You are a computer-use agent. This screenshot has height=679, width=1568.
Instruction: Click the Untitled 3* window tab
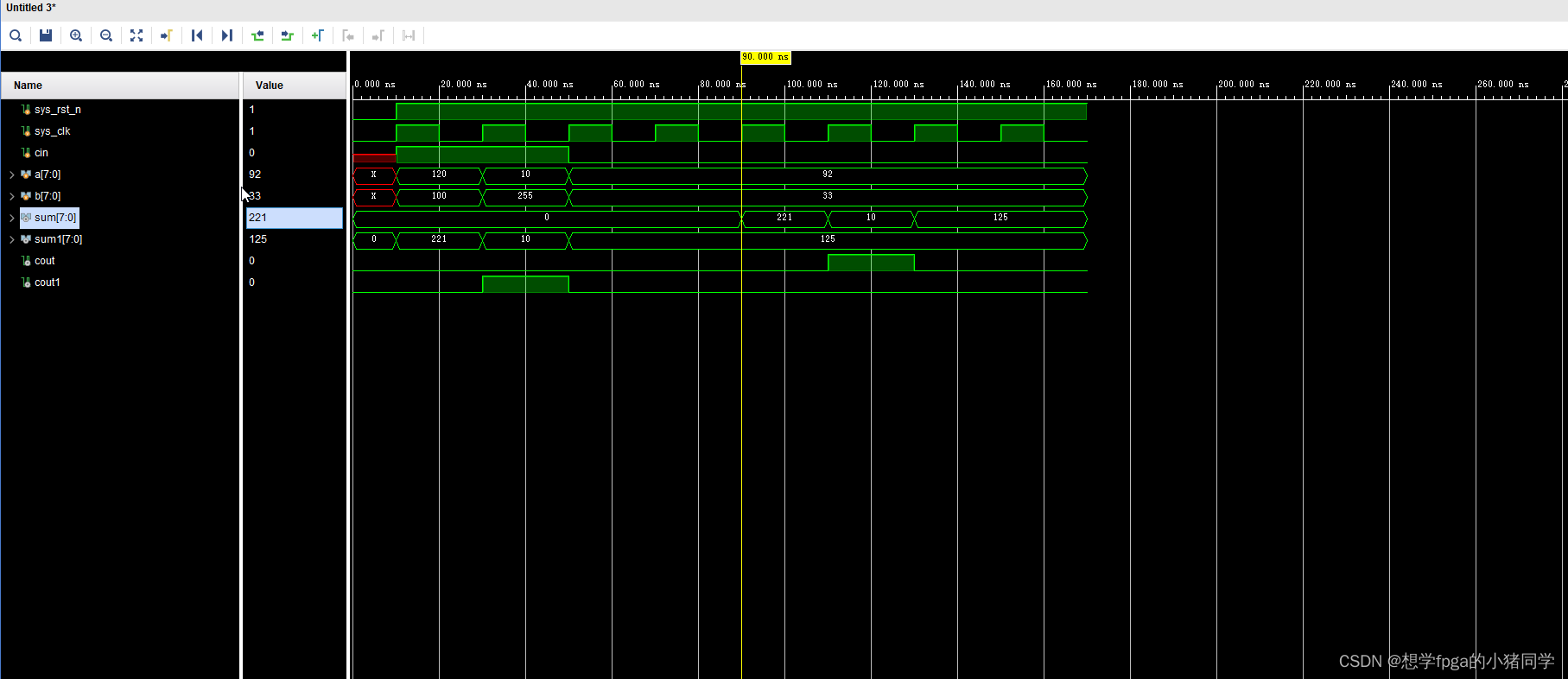31,8
